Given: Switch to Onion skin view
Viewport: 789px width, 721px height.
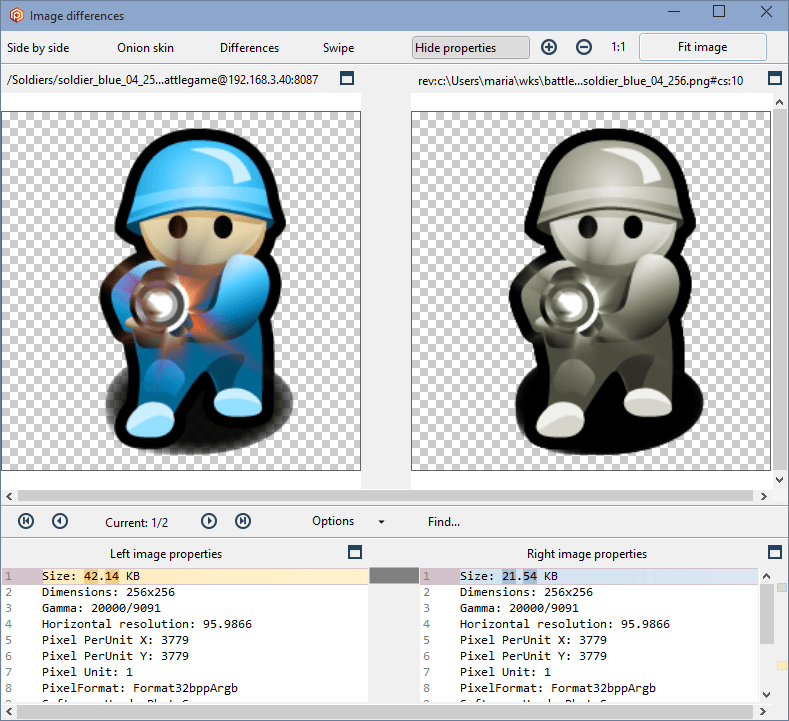Looking at the screenshot, I should click(145, 48).
